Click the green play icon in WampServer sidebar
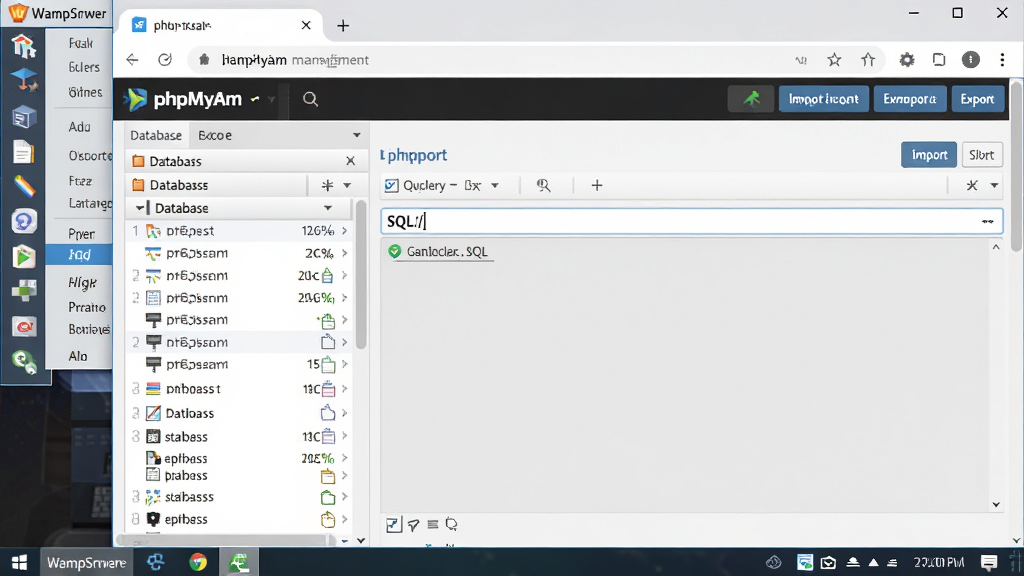1024x576 pixels. [24, 257]
